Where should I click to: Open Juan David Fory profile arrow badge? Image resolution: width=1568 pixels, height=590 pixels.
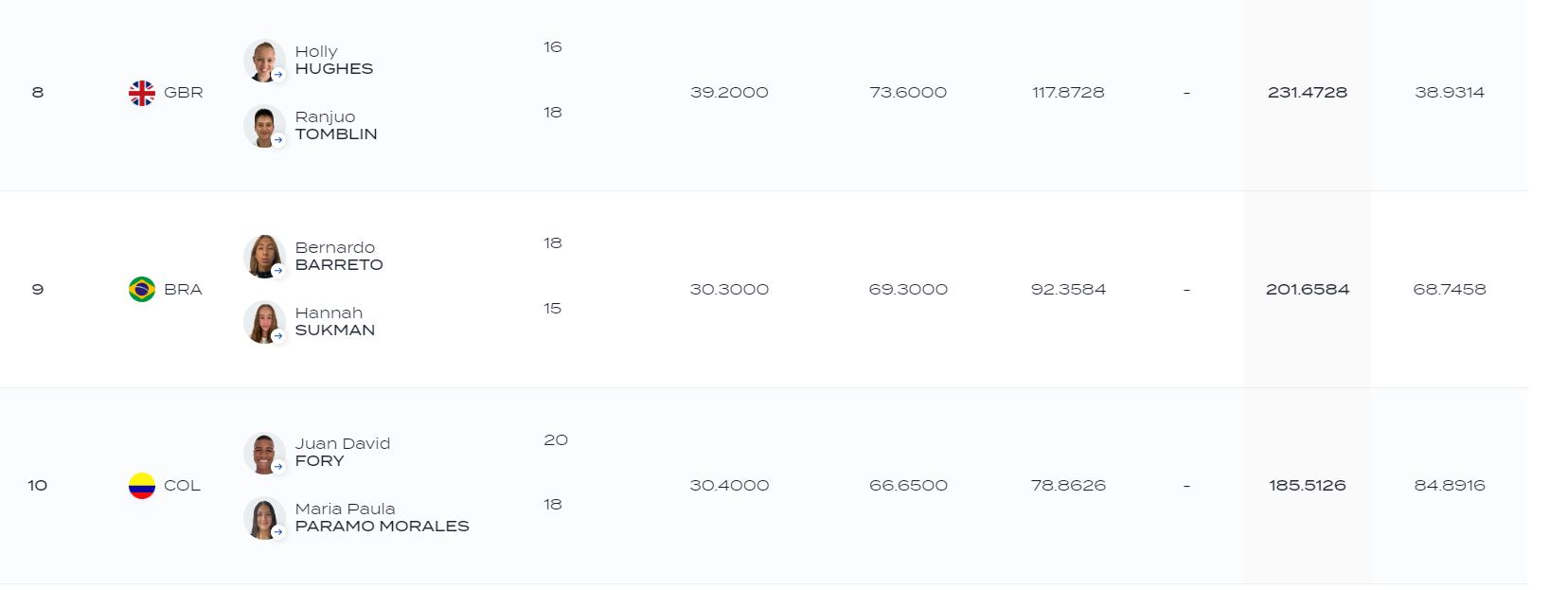tap(278, 466)
